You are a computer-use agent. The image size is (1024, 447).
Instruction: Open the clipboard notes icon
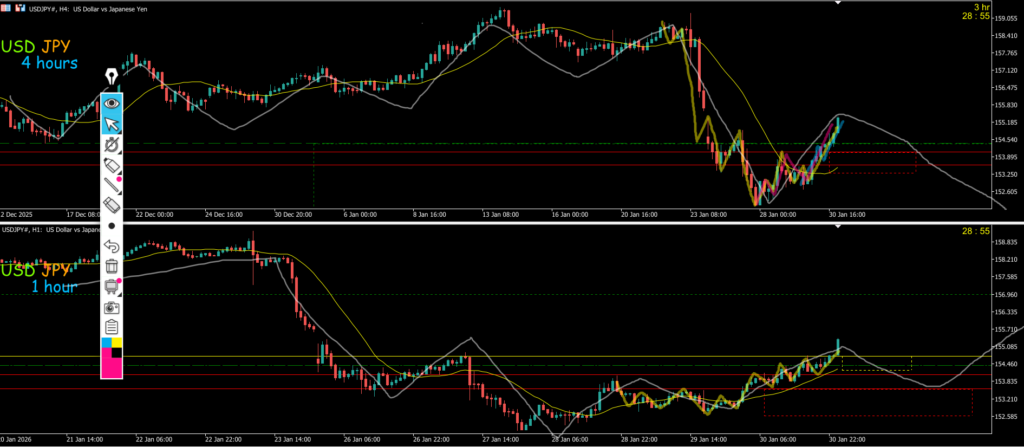point(112,326)
